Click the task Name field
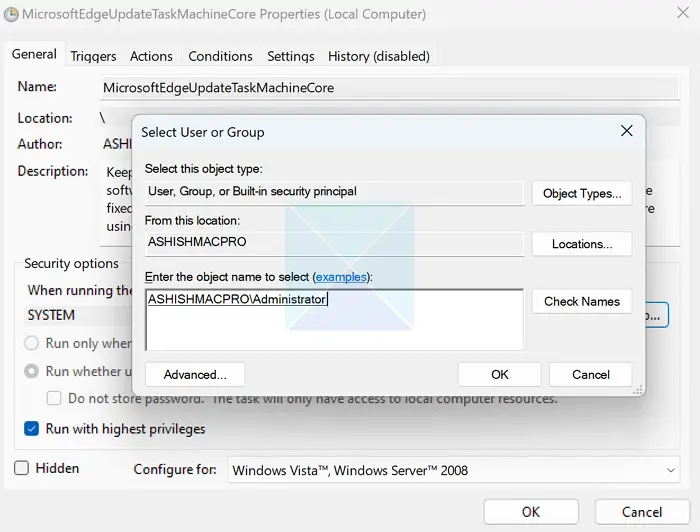 coord(389,87)
